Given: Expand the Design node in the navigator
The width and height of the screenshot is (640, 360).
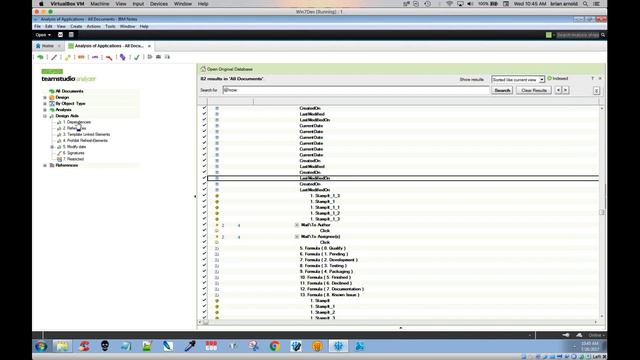Looking at the screenshot, I should point(45,98).
